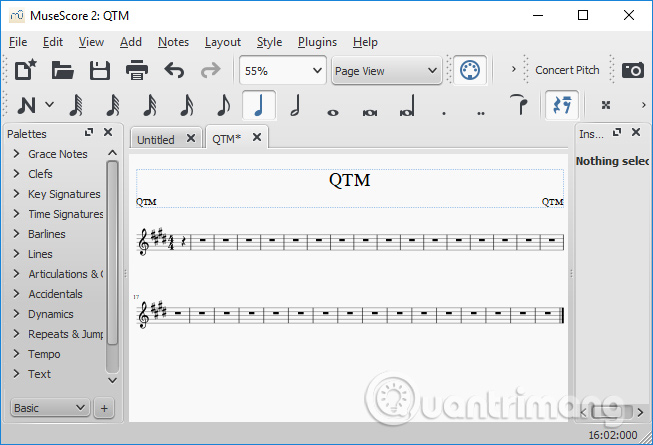
Task: Switch to the Untitled tab
Action: [156, 139]
